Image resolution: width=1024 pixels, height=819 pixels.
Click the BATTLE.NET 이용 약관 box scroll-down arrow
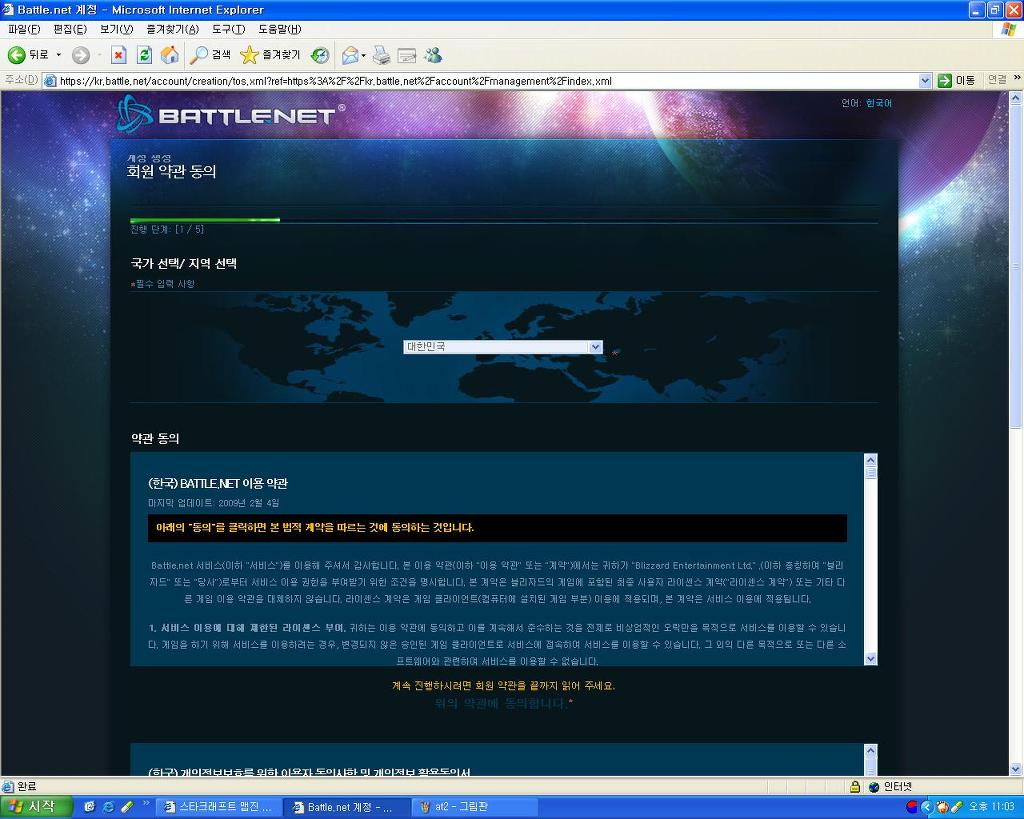[x=871, y=659]
